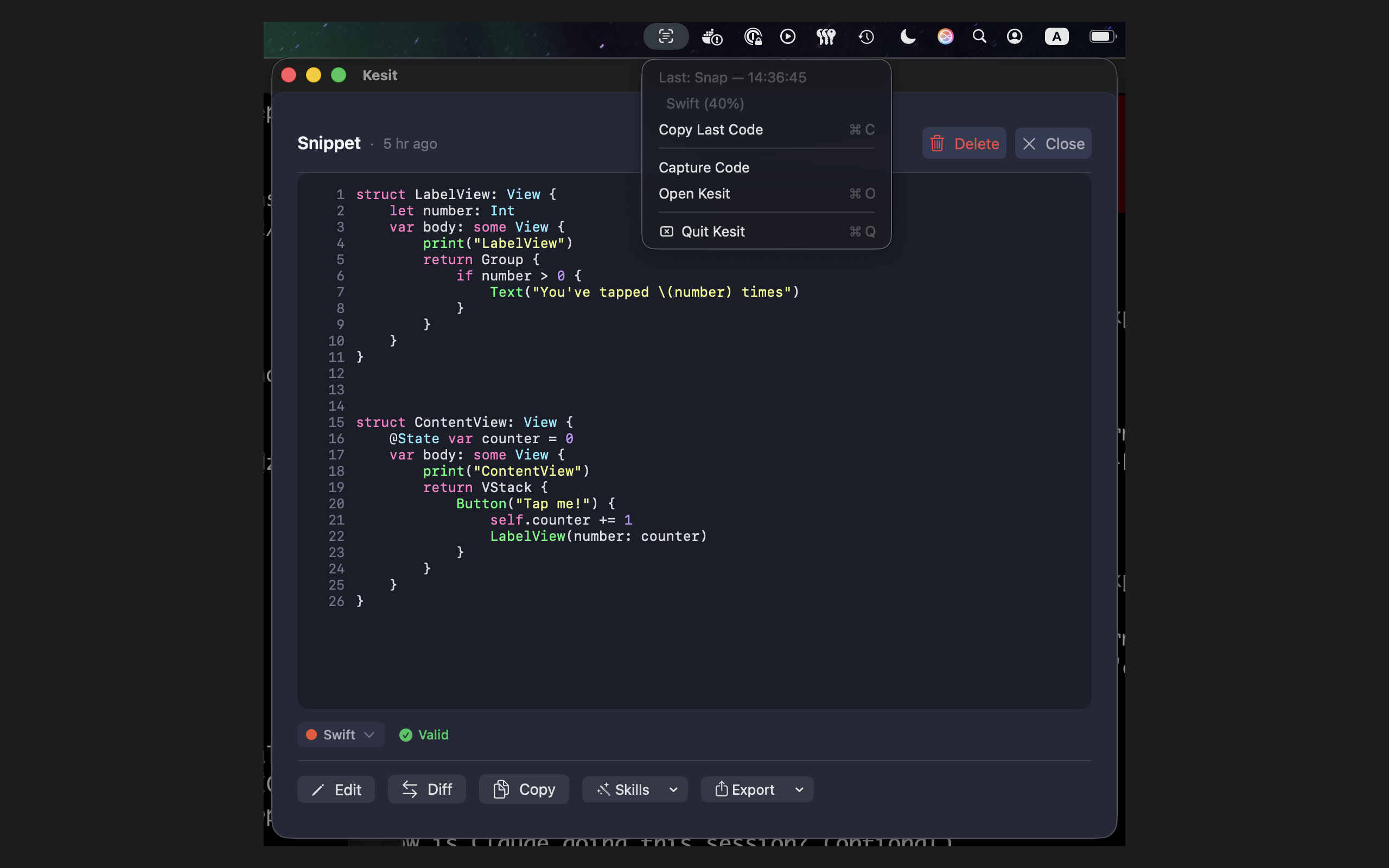Activate the Siri icon in menu bar
The image size is (1389, 868).
945,36
